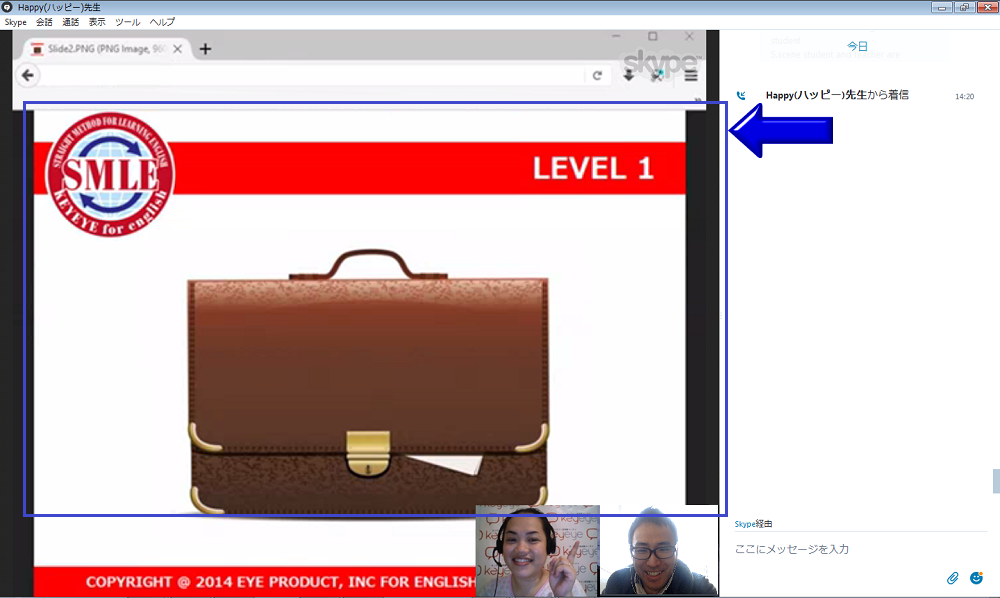This screenshot has height=598, width=1000.
Task: Open a new browser tab
Action: pyautogui.click(x=205, y=49)
